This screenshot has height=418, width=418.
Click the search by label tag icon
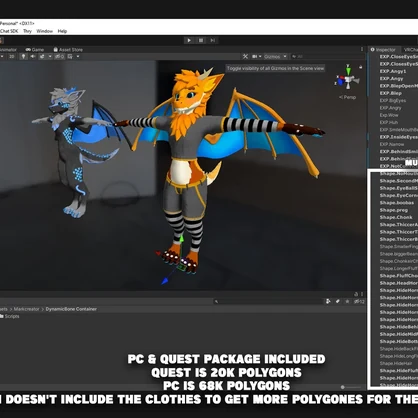(x=338, y=301)
